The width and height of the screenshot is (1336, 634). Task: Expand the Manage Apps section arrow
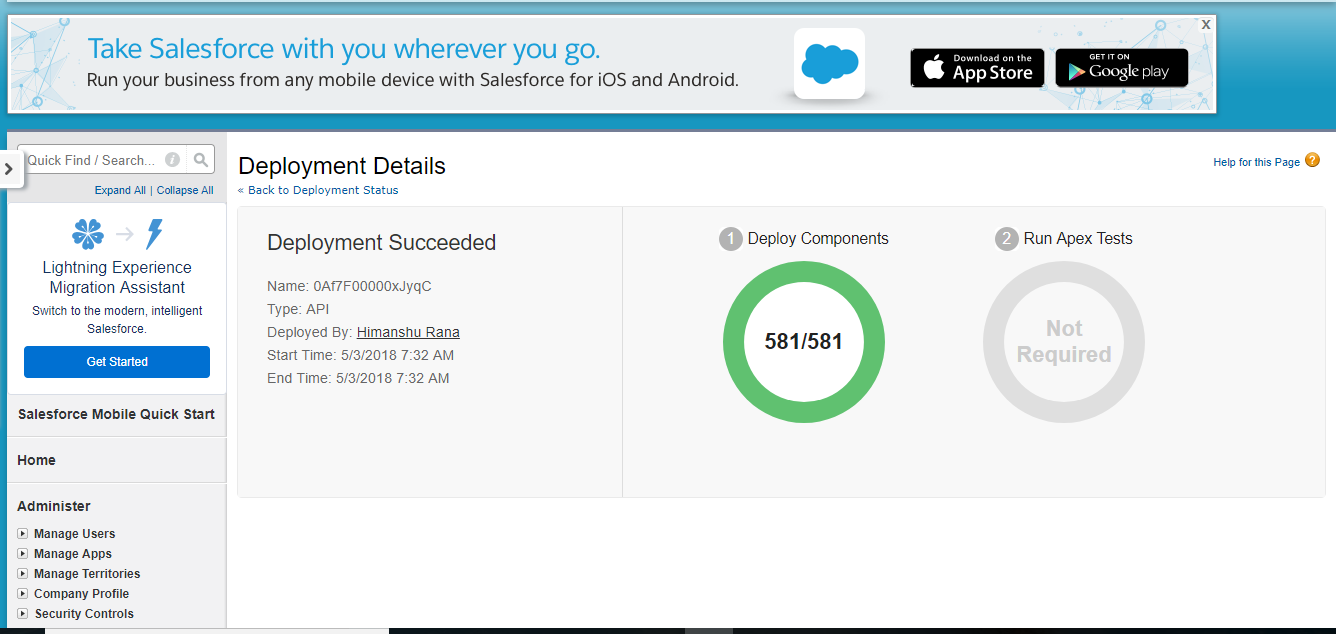point(23,554)
